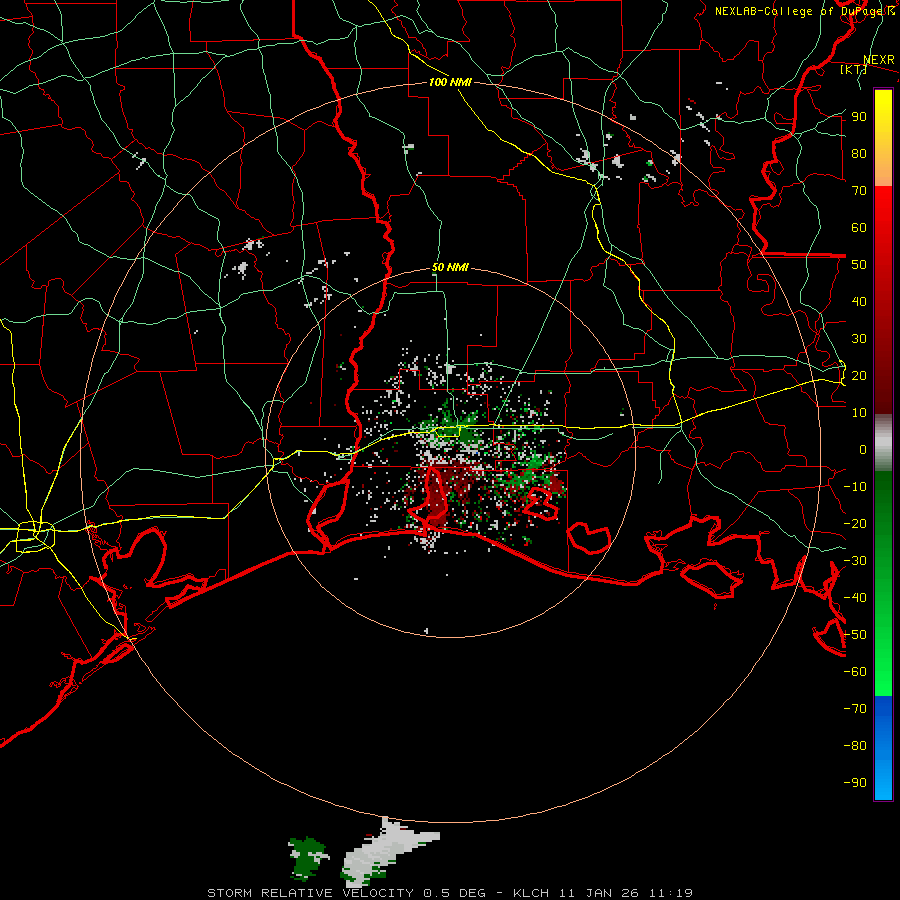Click the large gray echo below the outer ring

tap(387, 851)
